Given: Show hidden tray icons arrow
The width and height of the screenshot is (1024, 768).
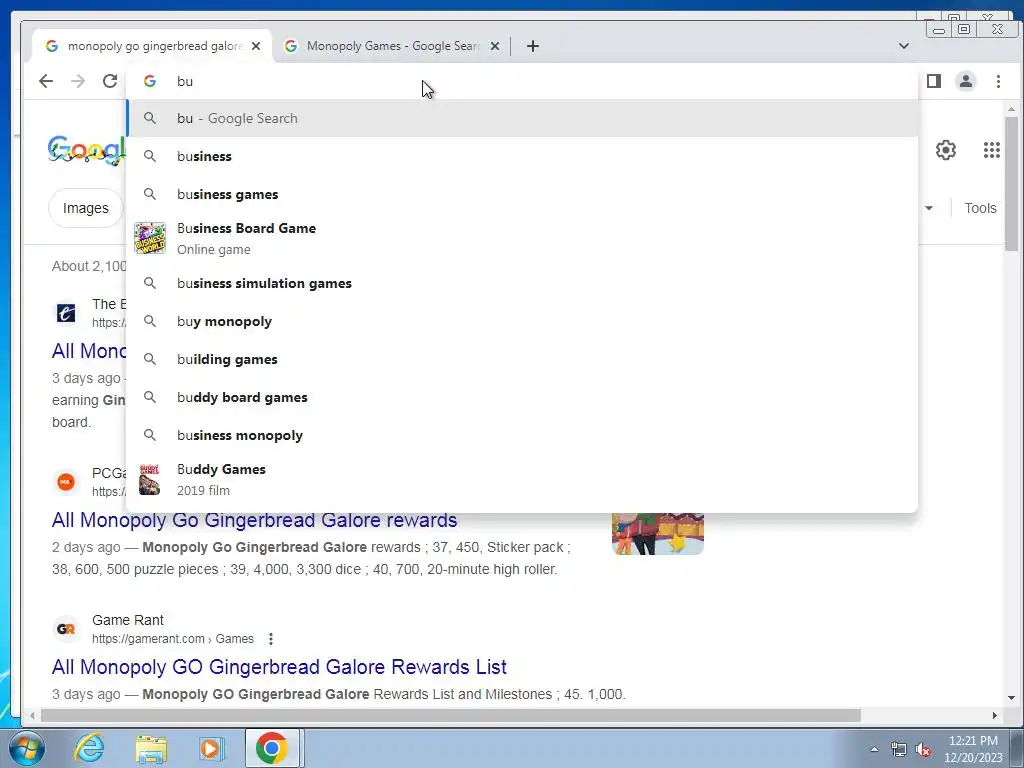Looking at the screenshot, I should pos(874,749).
